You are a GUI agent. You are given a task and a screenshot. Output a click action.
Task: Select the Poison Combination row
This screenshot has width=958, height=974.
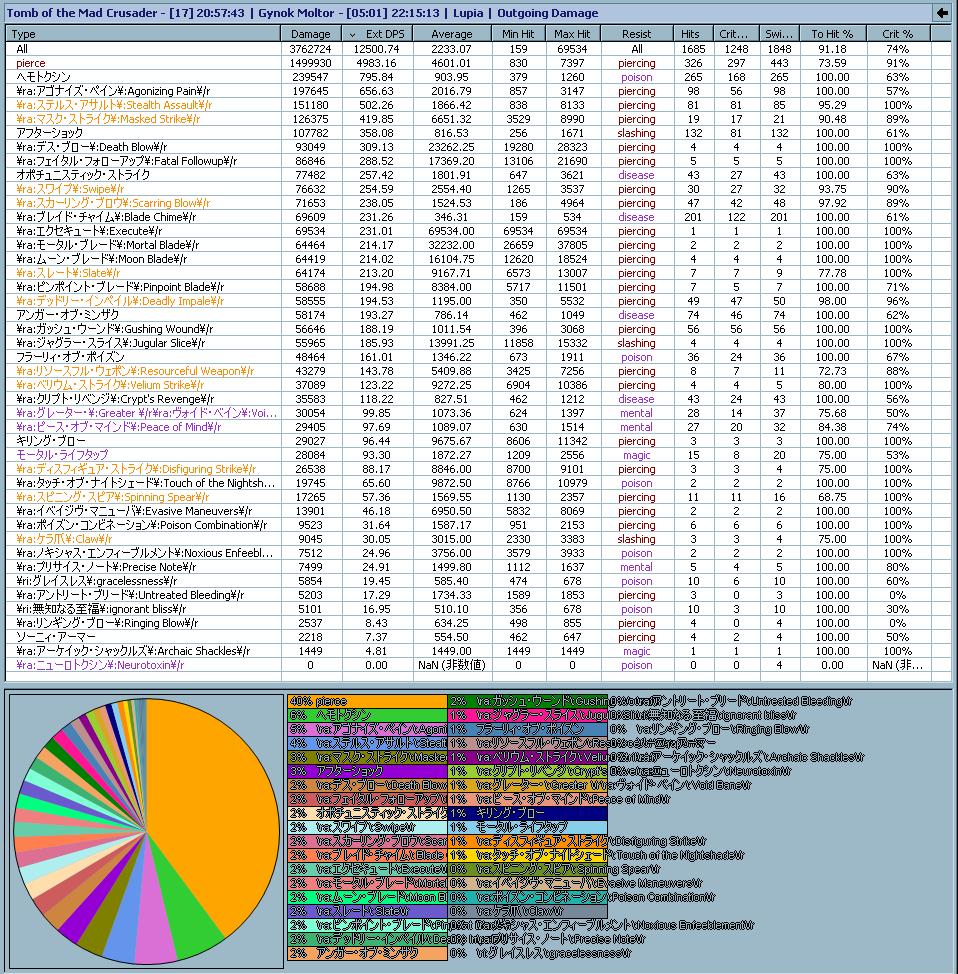[x=478, y=525]
